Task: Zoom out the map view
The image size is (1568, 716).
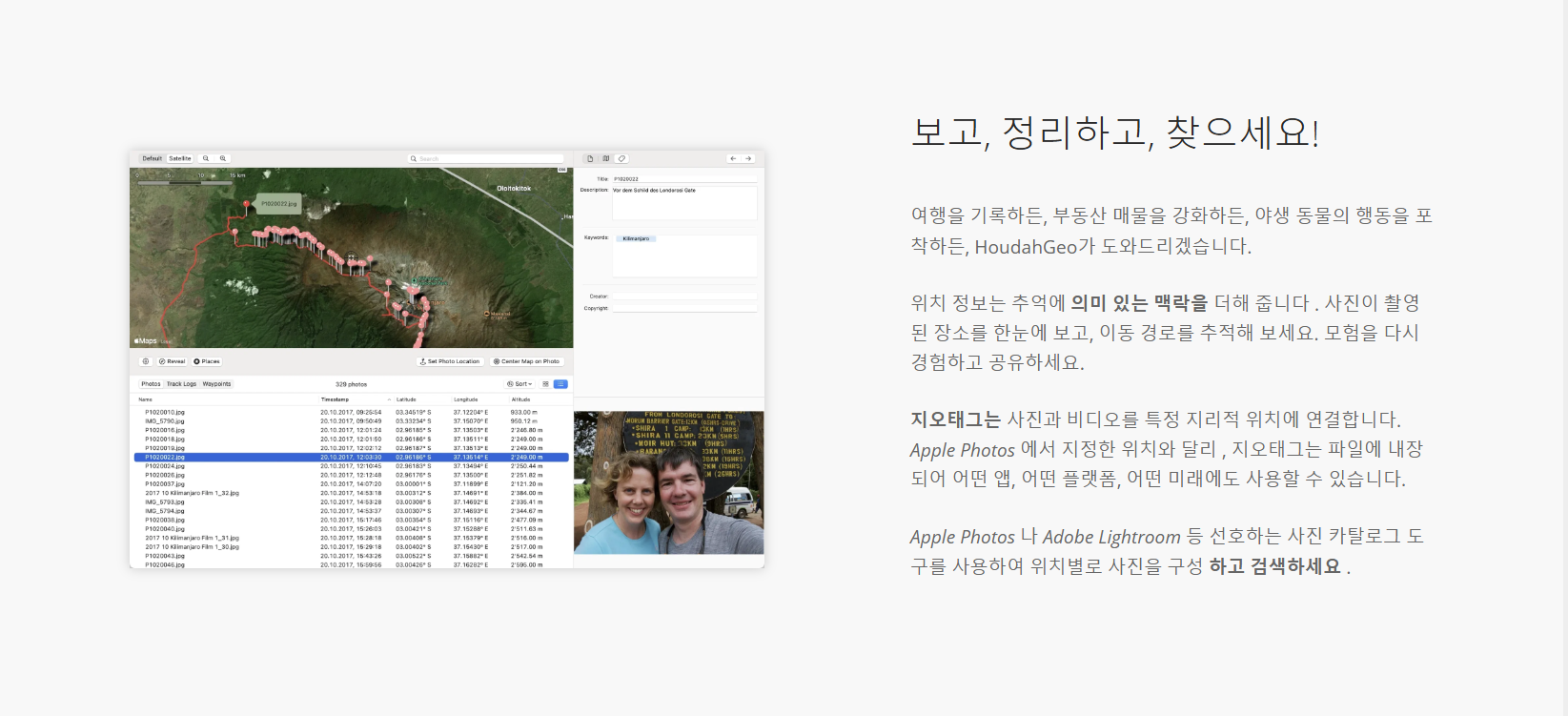Action: (x=206, y=158)
